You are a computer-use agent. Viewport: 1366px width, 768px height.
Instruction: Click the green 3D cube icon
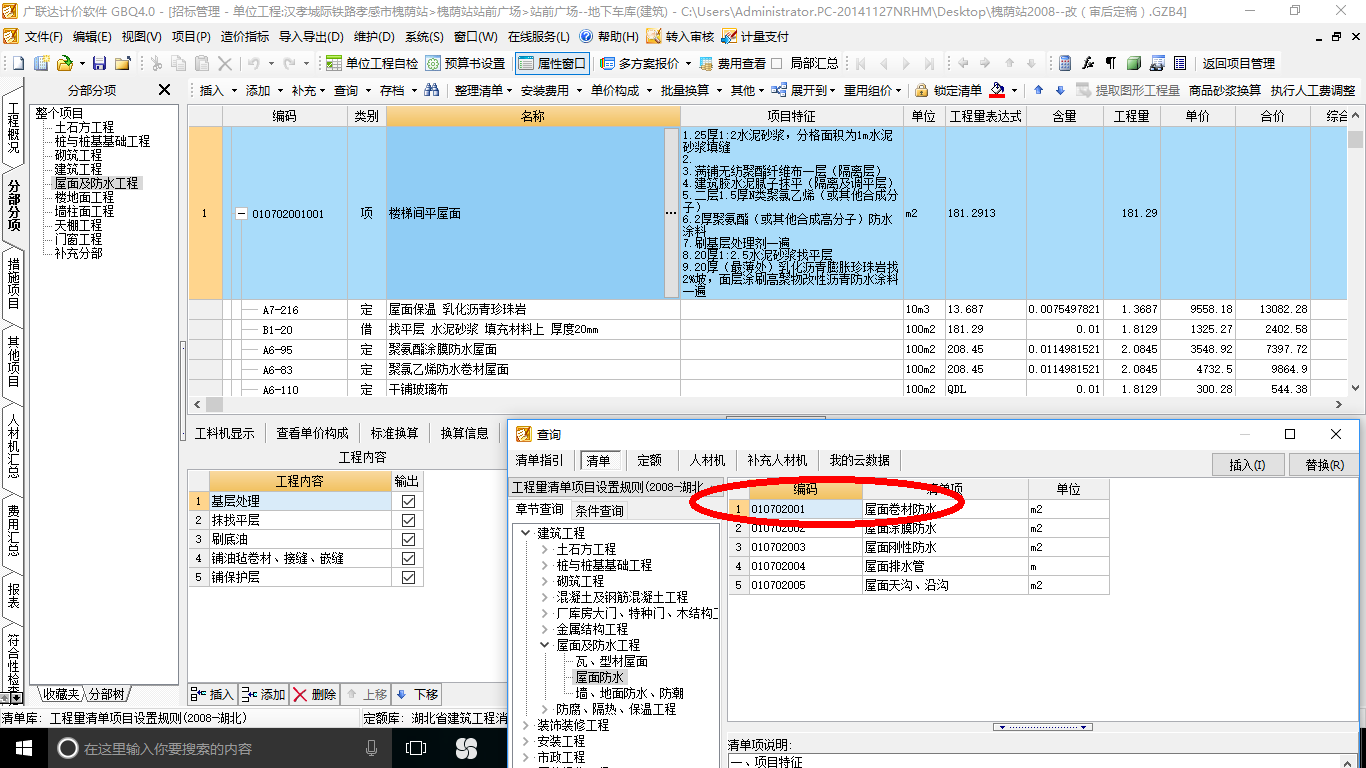pyautogui.click(x=1134, y=63)
